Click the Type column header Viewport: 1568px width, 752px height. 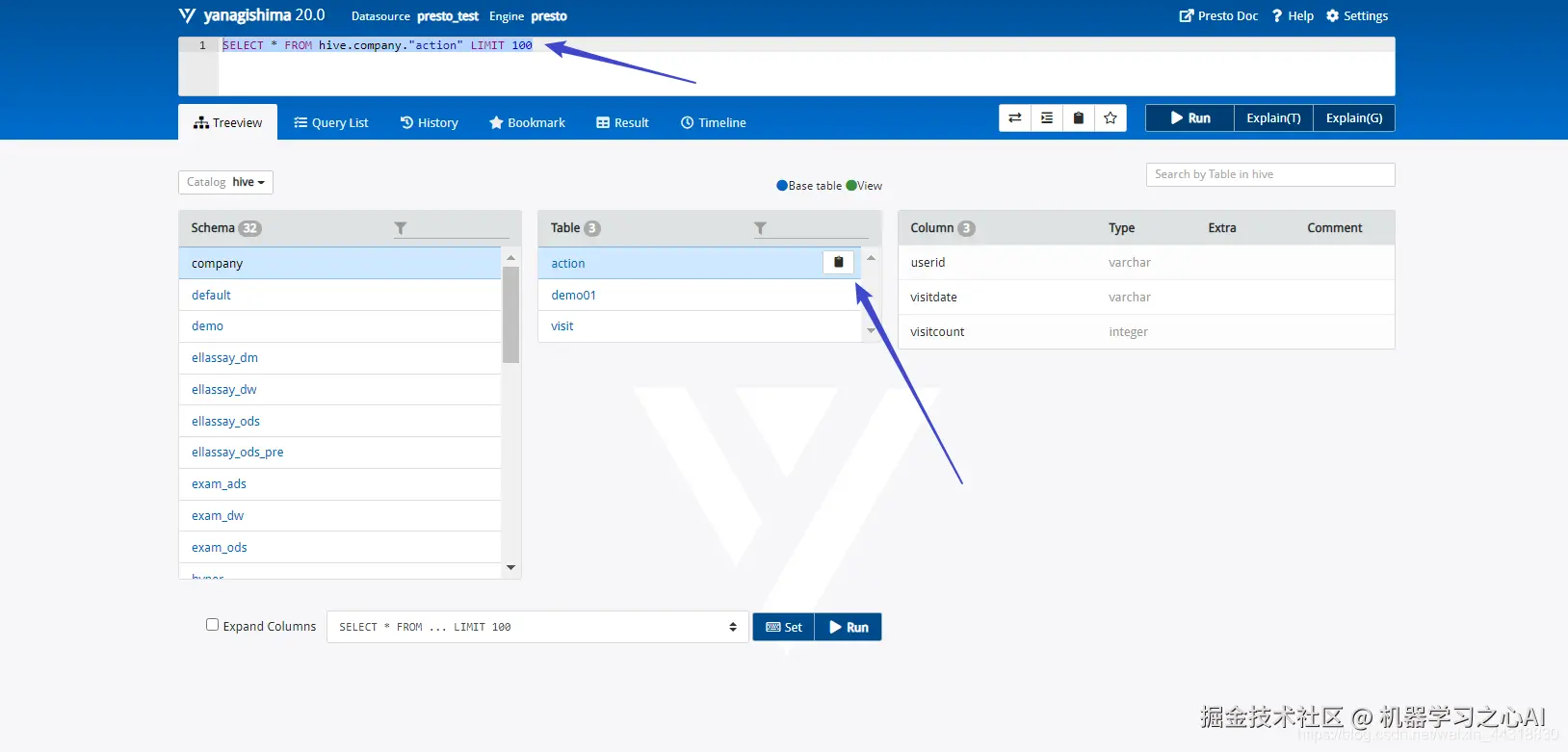coord(1121,228)
